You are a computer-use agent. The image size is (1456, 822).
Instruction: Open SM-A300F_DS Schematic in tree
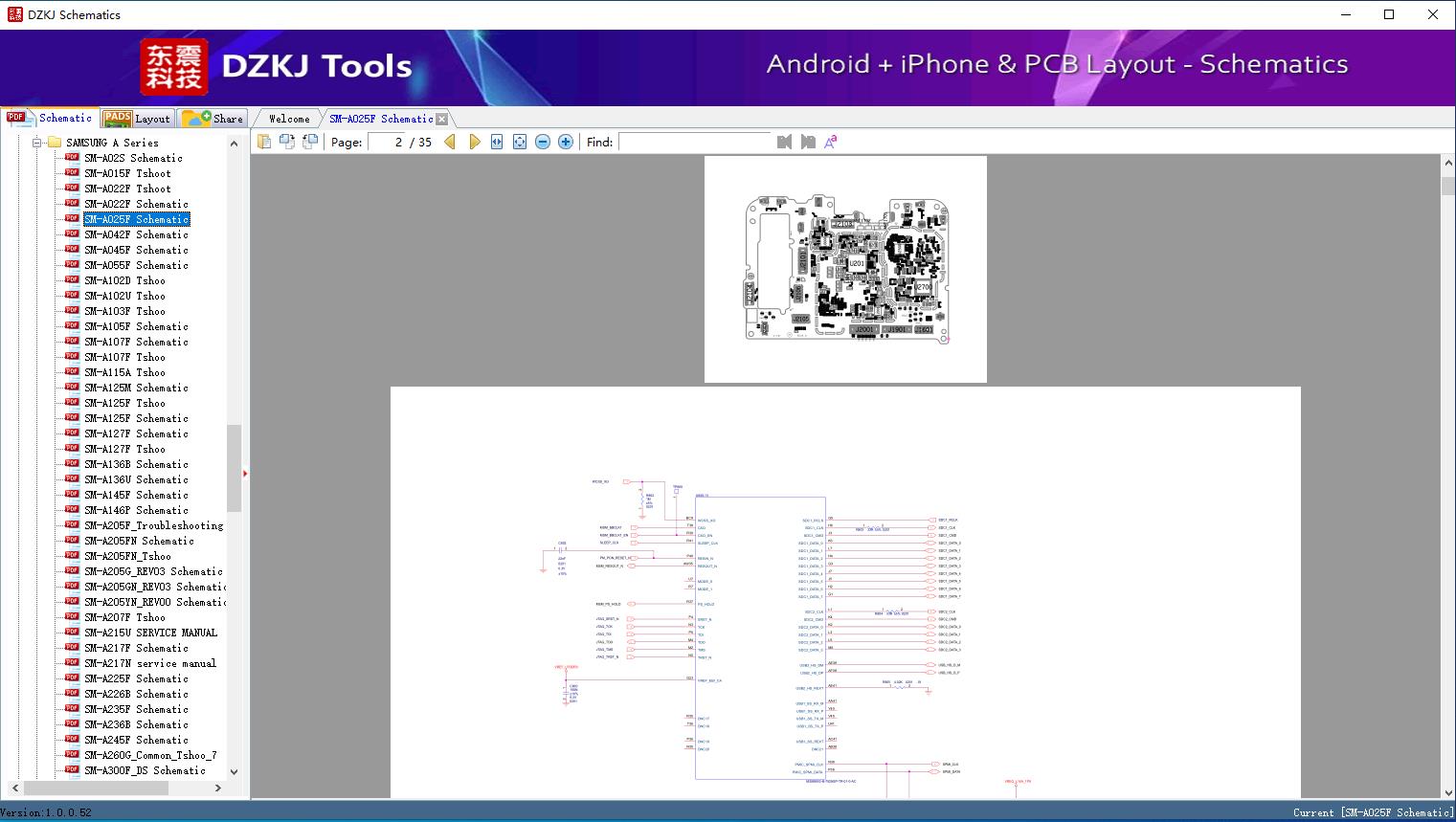point(145,770)
